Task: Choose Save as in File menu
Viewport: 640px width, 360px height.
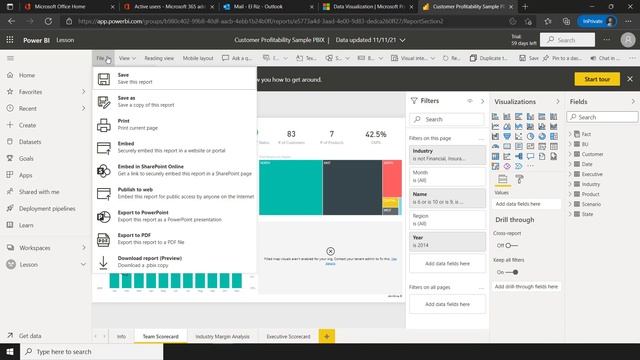Action: (175, 101)
